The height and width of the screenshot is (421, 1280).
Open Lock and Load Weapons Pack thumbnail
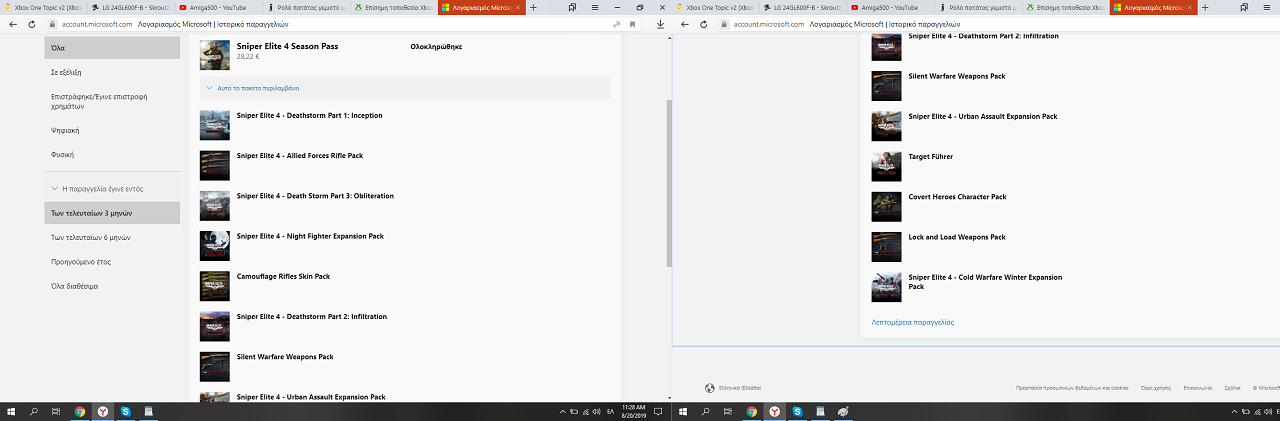click(x=887, y=247)
